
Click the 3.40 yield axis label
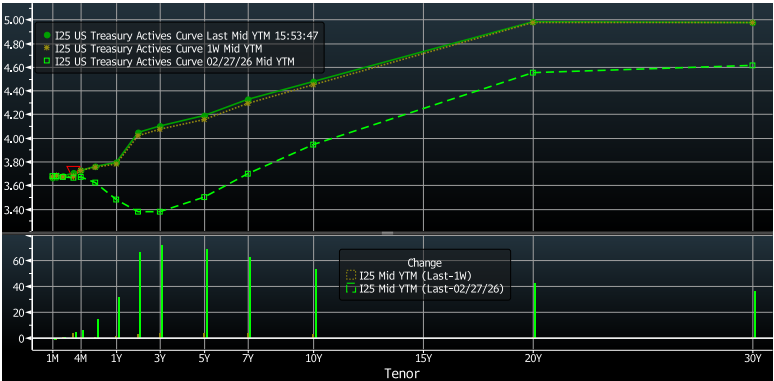pos(15,210)
